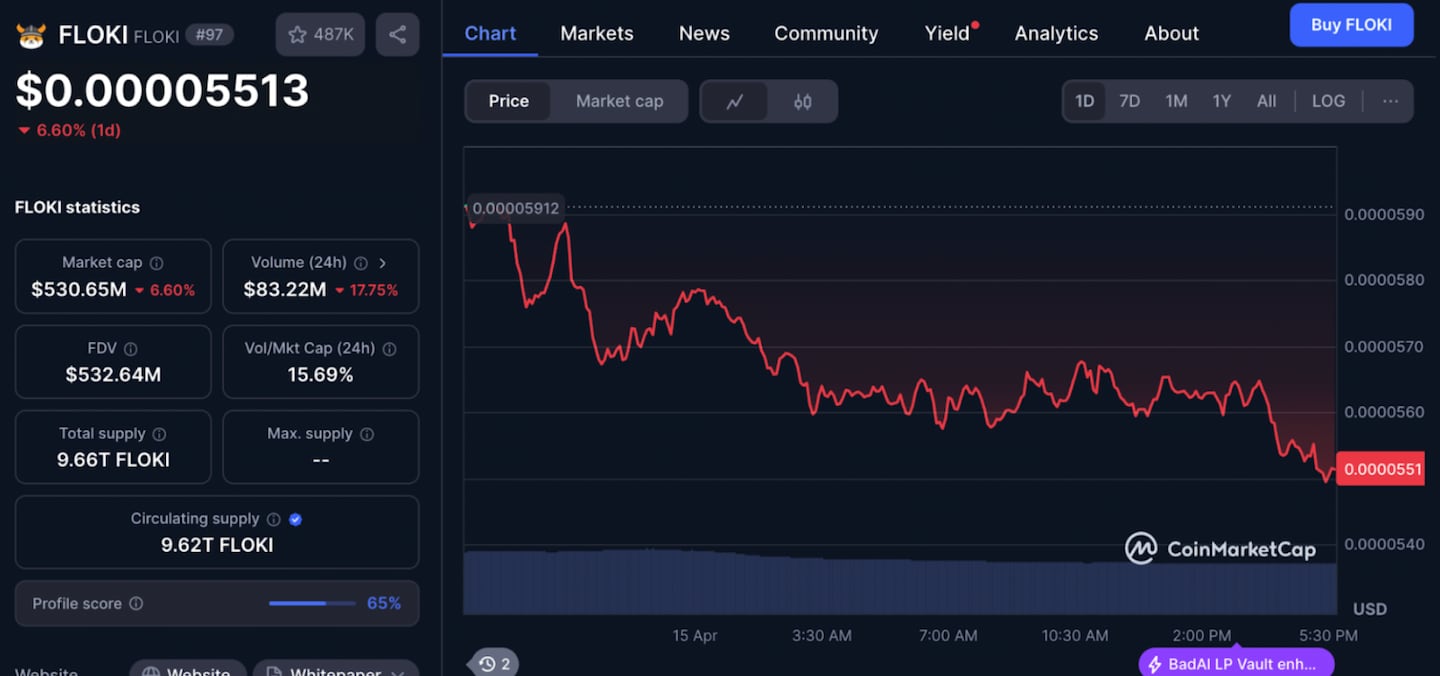This screenshot has width=1440, height=676.
Task: Switch to the candlestick chart icon
Action: [802, 101]
